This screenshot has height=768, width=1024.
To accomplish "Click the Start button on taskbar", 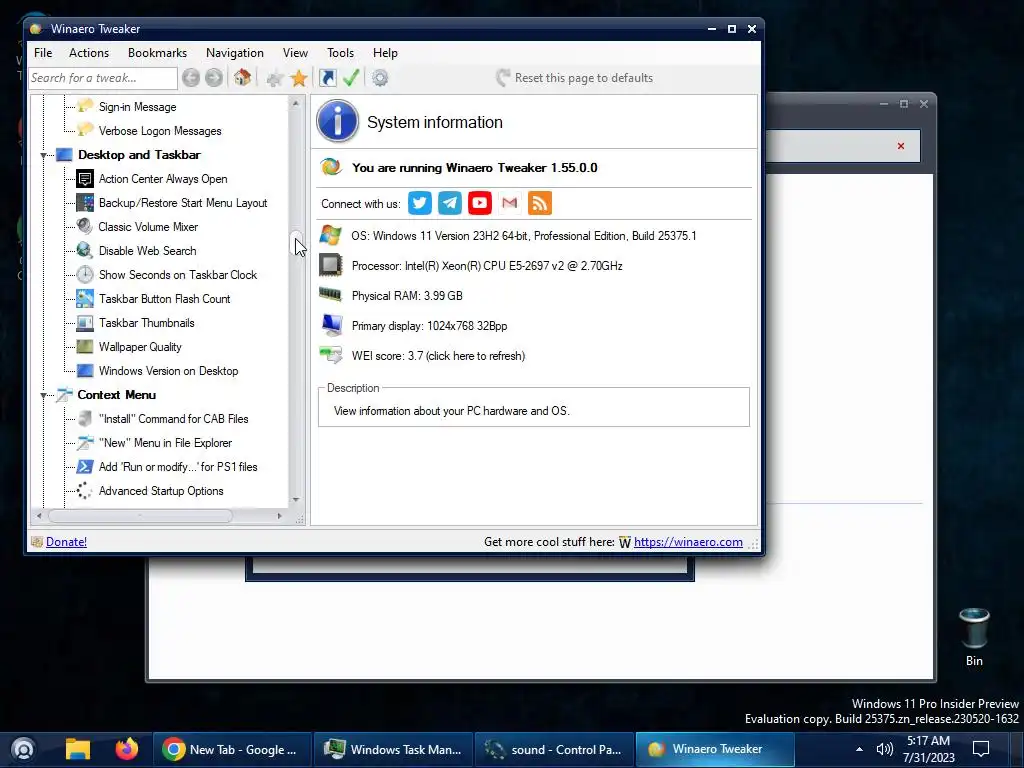I will tap(24, 749).
